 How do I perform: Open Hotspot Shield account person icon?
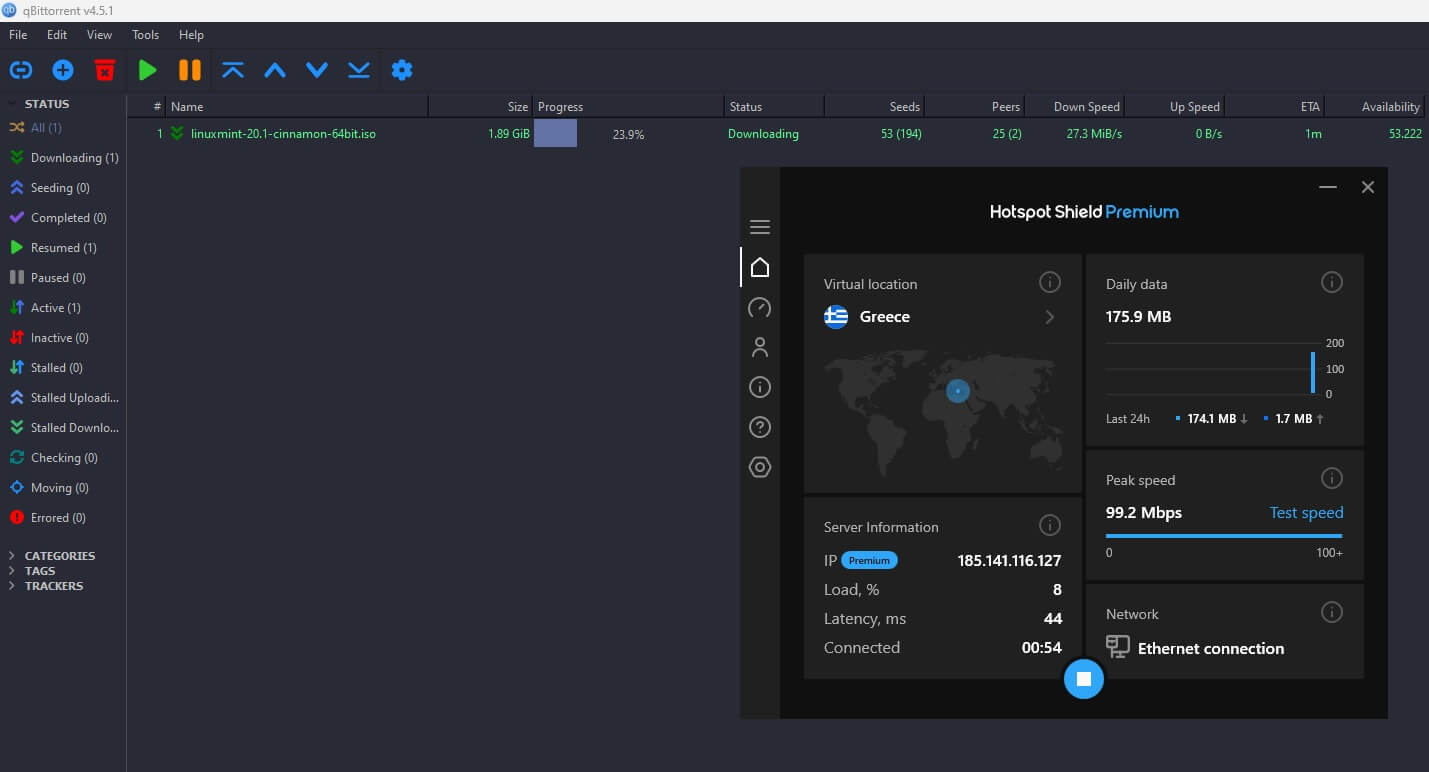click(760, 347)
